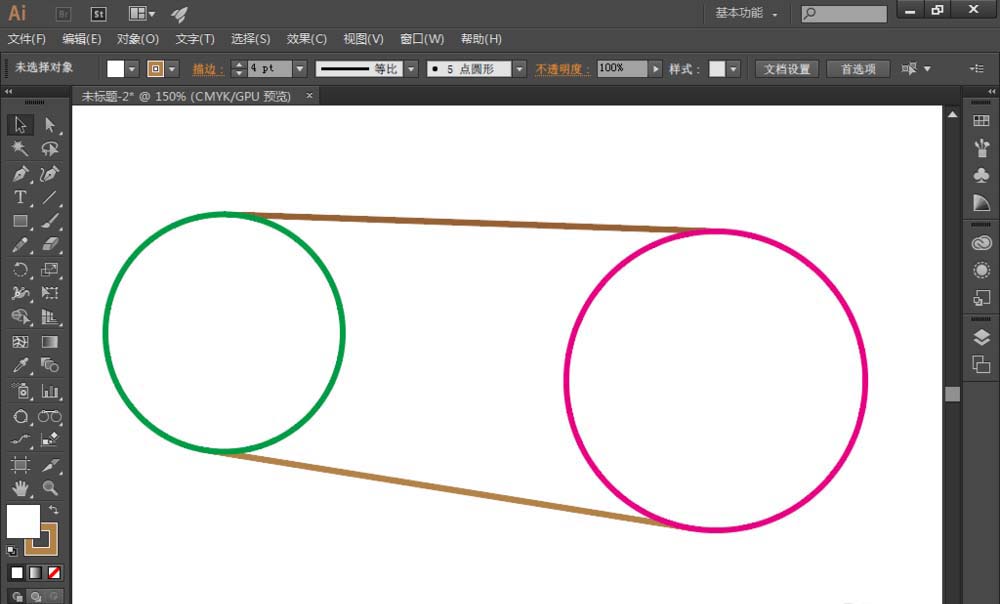The height and width of the screenshot is (604, 1000).
Task: Close the 未标题-2* document tab
Action: coord(309,96)
